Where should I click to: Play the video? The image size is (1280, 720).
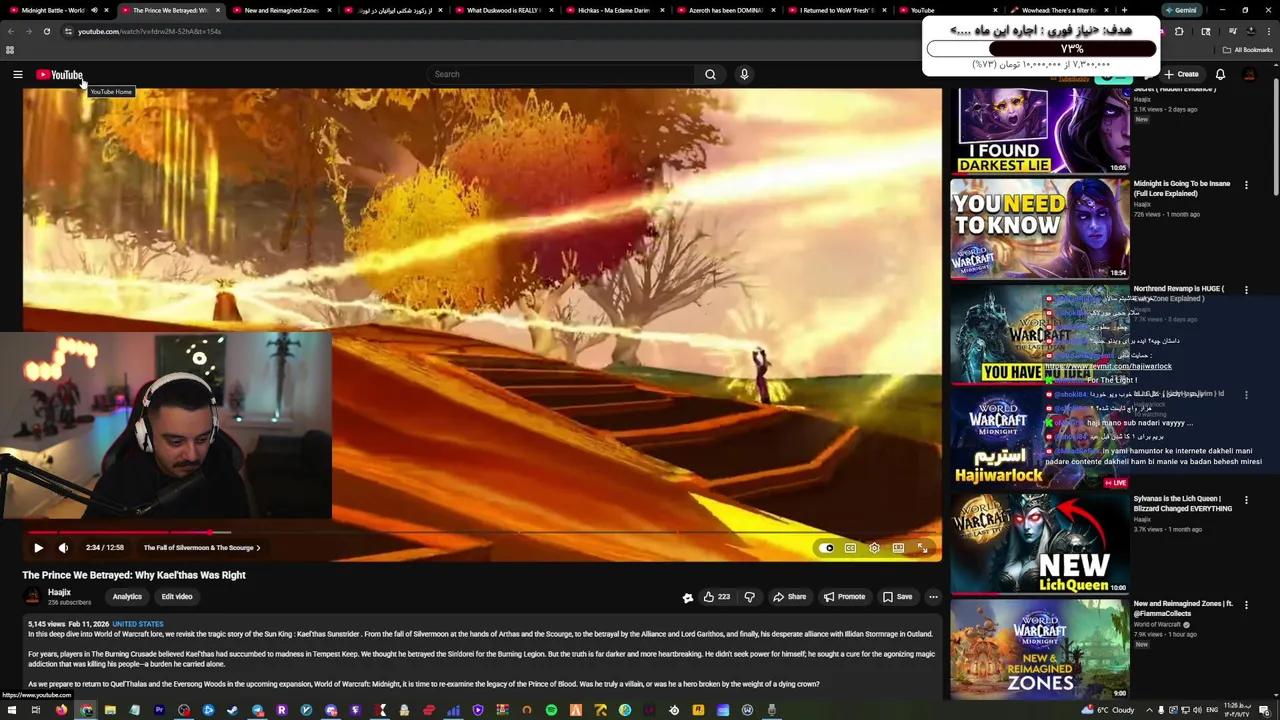coord(38,548)
